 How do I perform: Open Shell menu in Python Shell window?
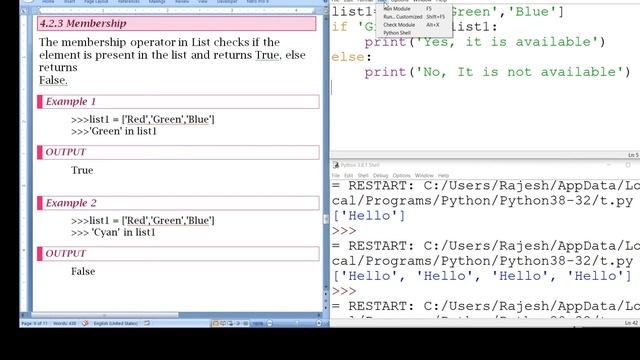point(363,176)
